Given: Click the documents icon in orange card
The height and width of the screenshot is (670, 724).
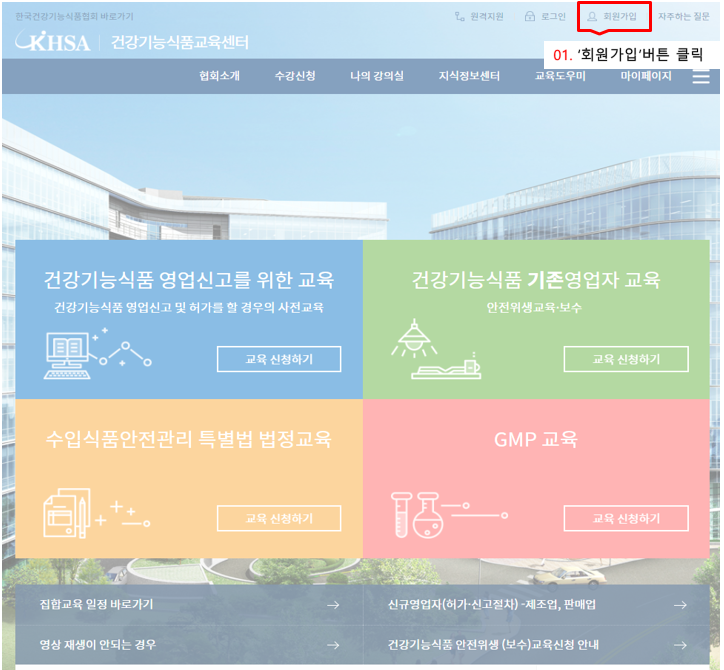Looking at the screenshot, I should click(x=67, y=513).
